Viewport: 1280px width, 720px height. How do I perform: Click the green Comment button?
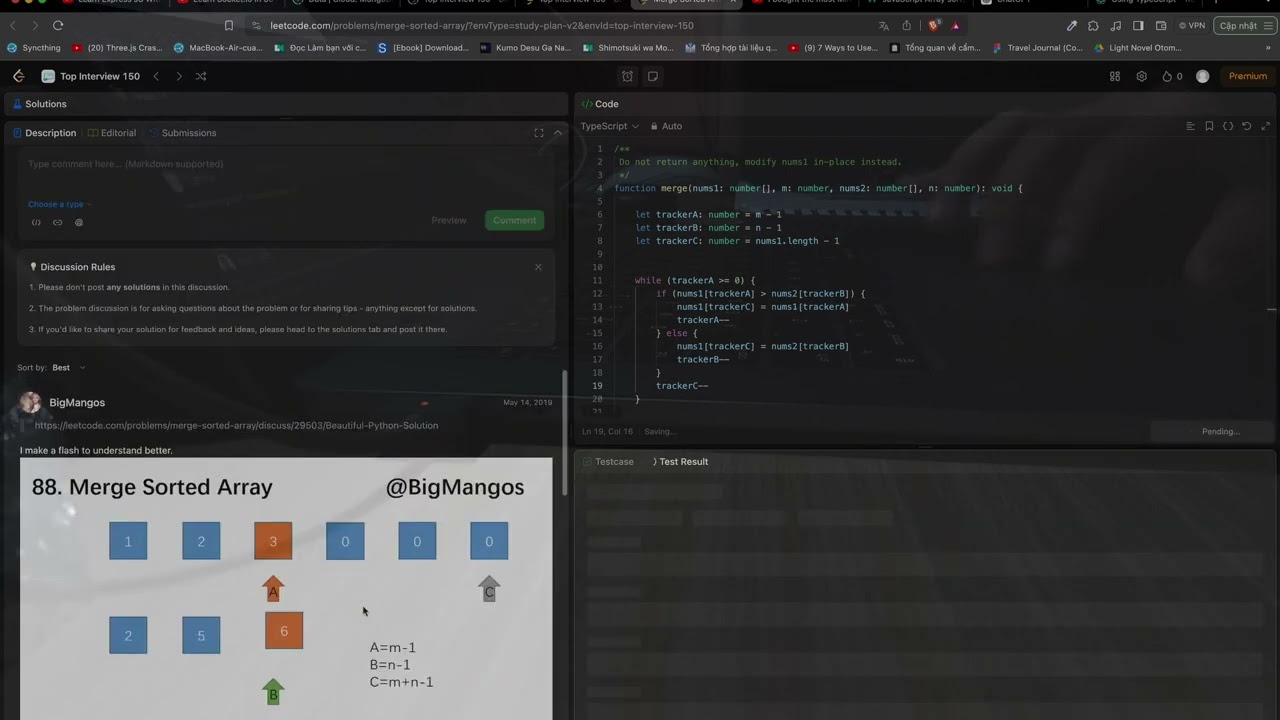coord(515,220)
